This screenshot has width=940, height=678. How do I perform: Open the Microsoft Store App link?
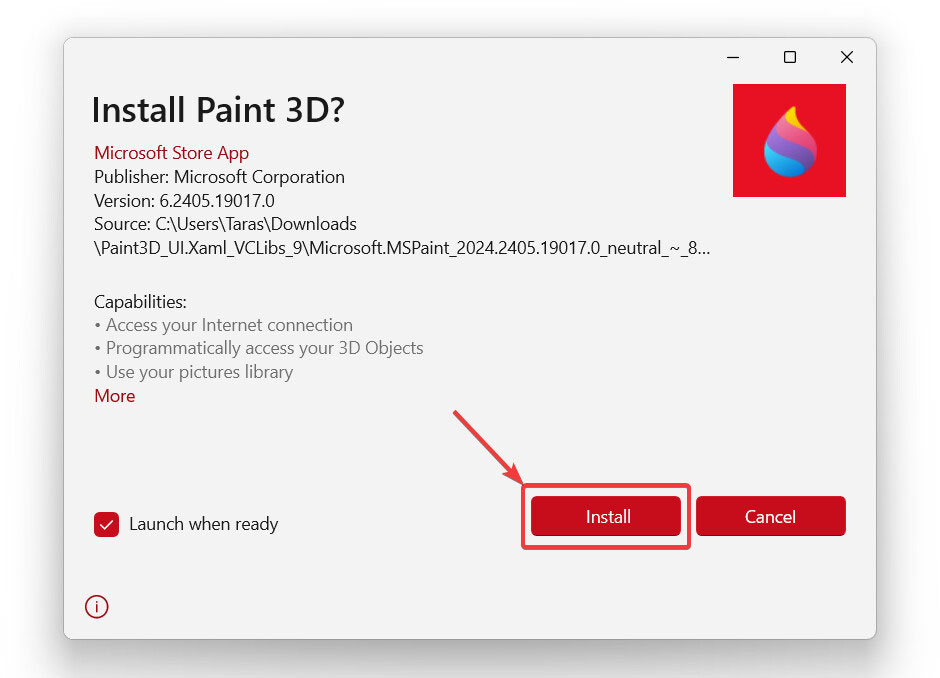point(171,152)
